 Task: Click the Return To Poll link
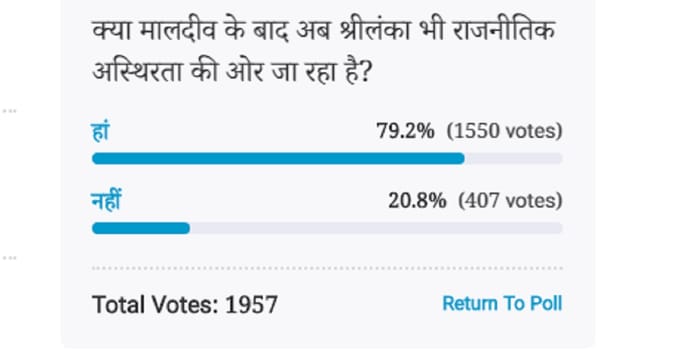(x=502, y=304)
